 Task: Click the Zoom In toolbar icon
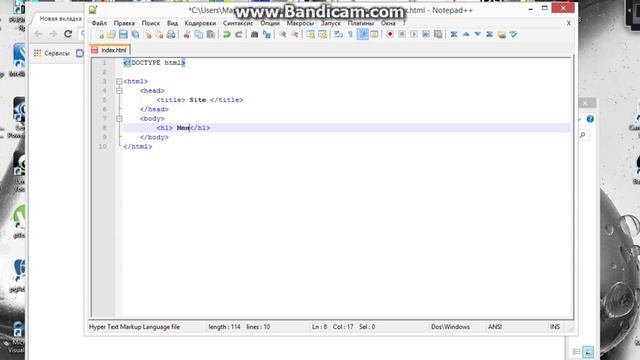click(x=282, y=35)
